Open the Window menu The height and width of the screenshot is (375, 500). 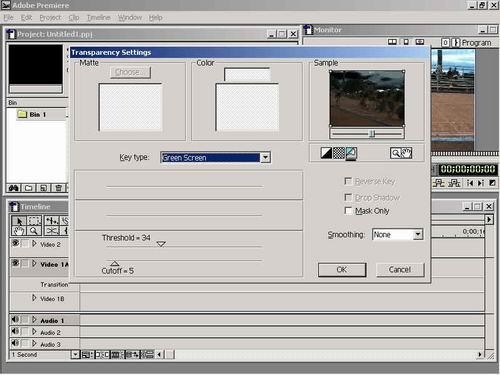[x=130, y=18]
